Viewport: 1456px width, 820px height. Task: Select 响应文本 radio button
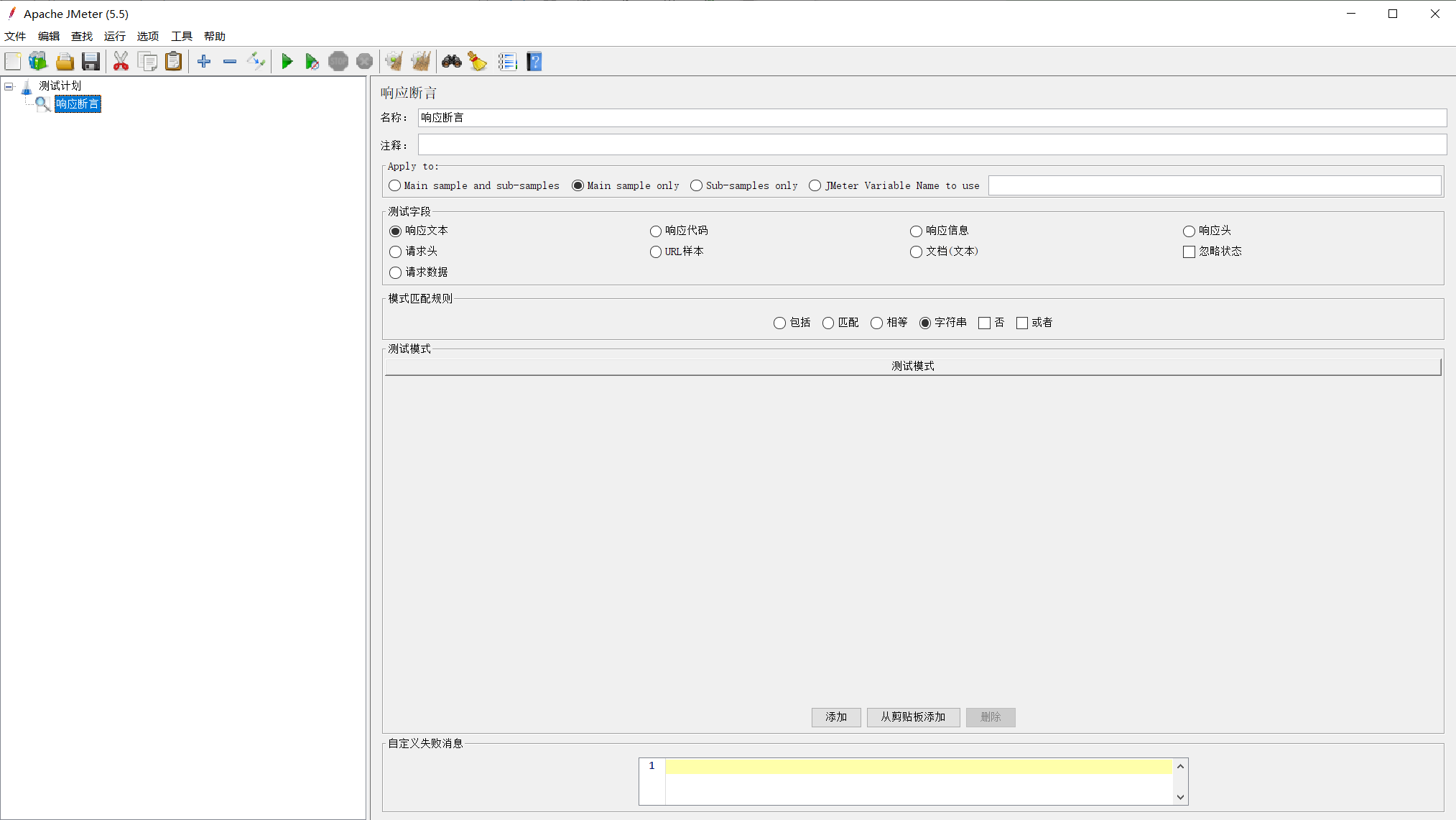click(x=395, y=231)
